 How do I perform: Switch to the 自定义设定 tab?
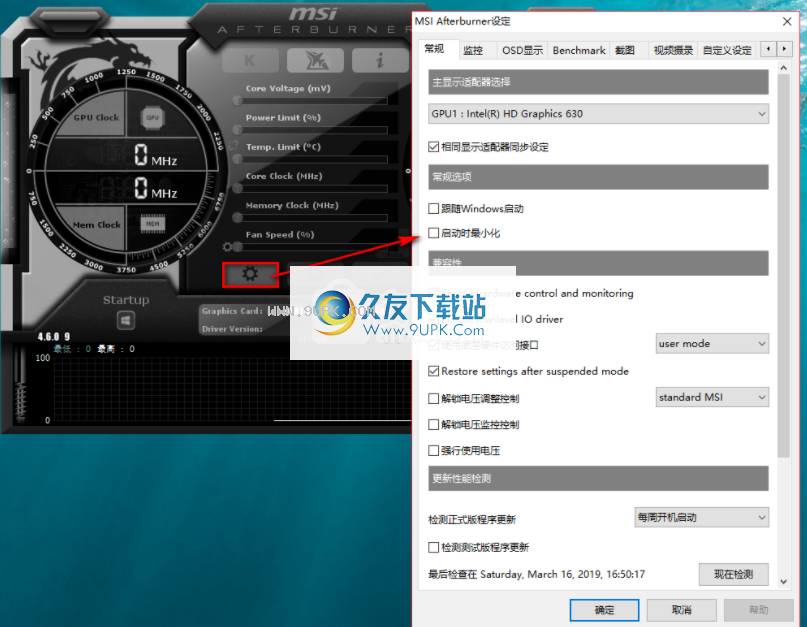727,50
